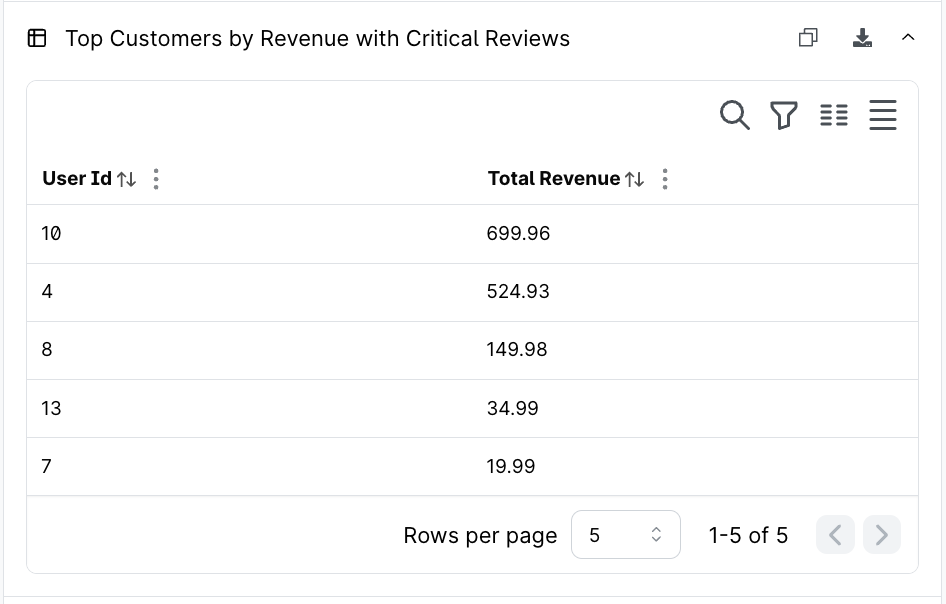The width and height of the screenshot is (946, 604).
Task: Go to the next page of results
Action: pyautogui.click(x=882, y=535)
